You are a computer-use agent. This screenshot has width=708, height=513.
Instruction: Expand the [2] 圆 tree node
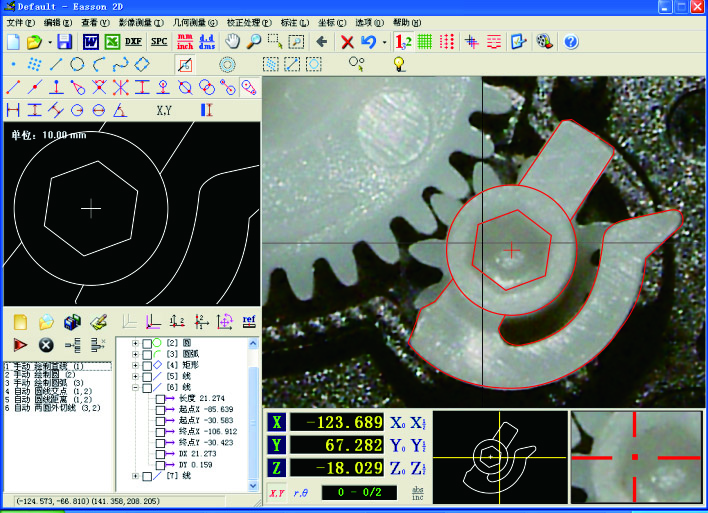[135, 344]
